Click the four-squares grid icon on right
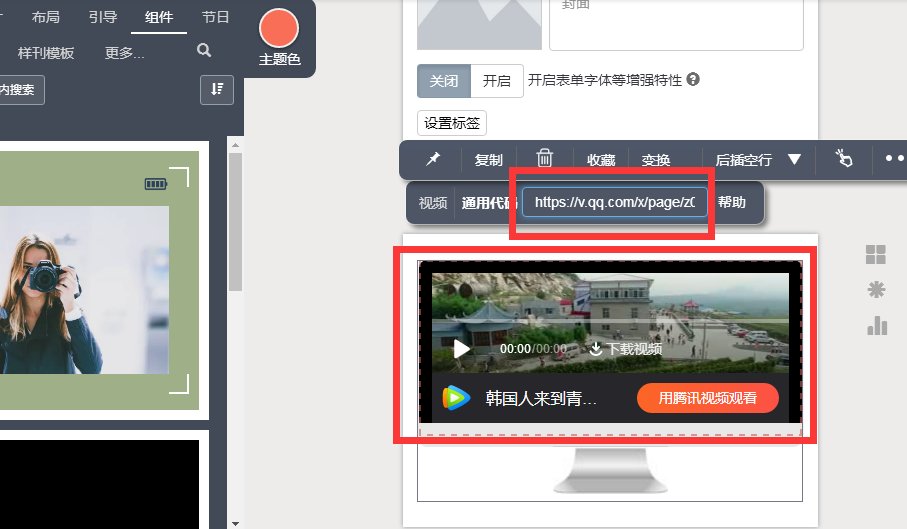Viewport: 907px width, 529px height. click(875, 254)
